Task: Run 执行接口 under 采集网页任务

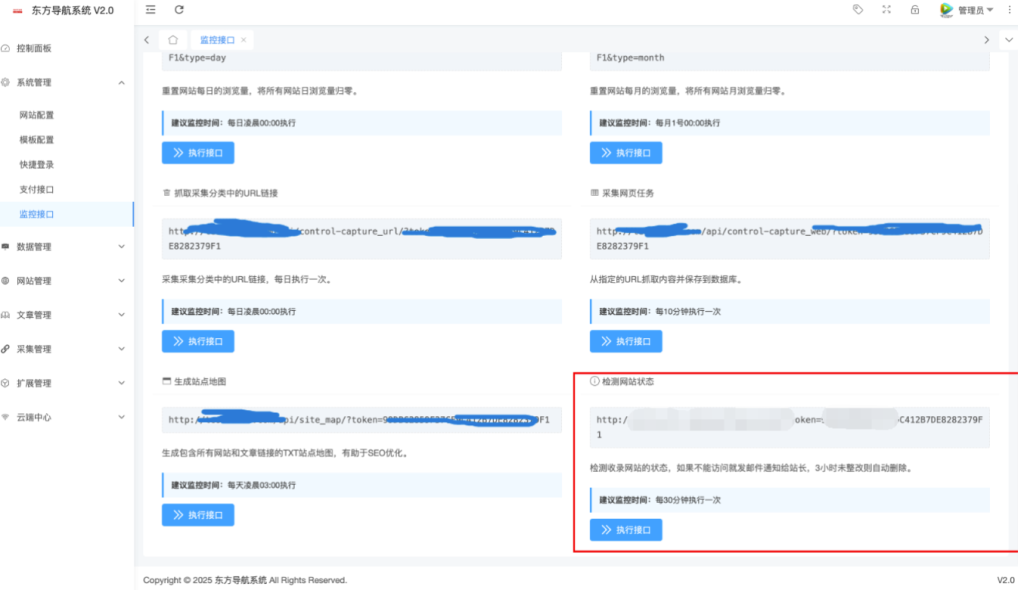Action: [x=626, y=341]
